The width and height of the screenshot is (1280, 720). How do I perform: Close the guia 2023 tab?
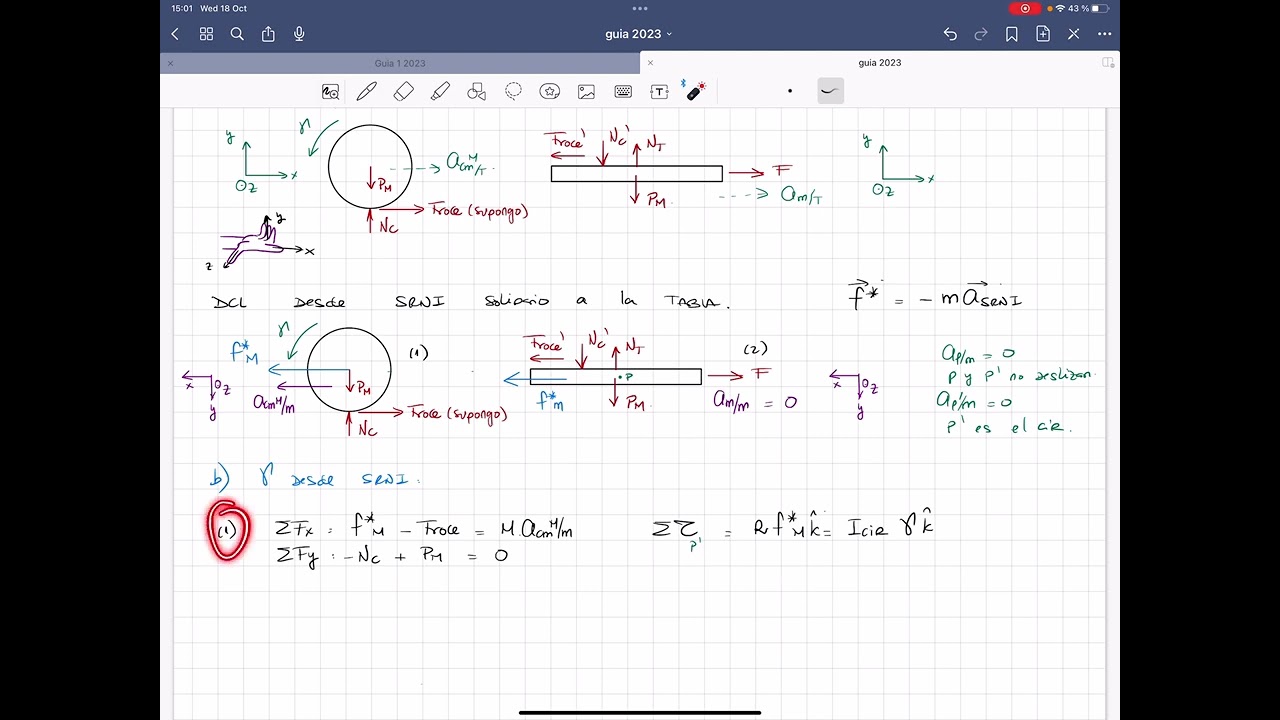click(650, 63)
